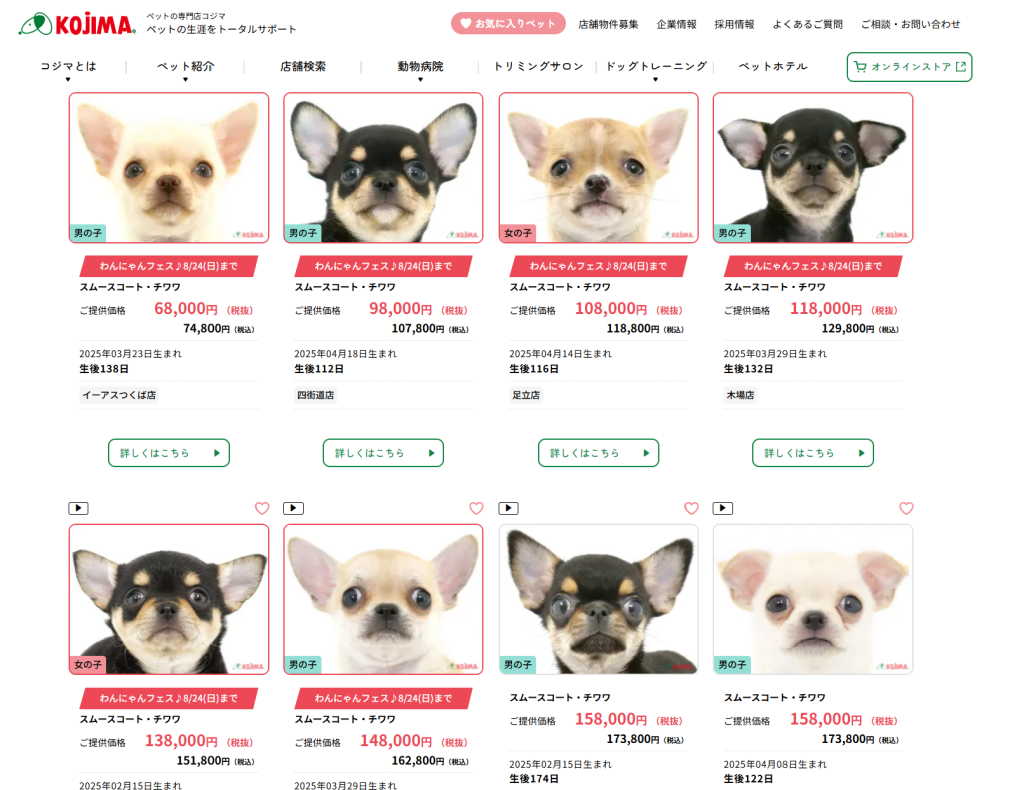
Task: Open よくあるご質問 link
Action: click(807, 24)
